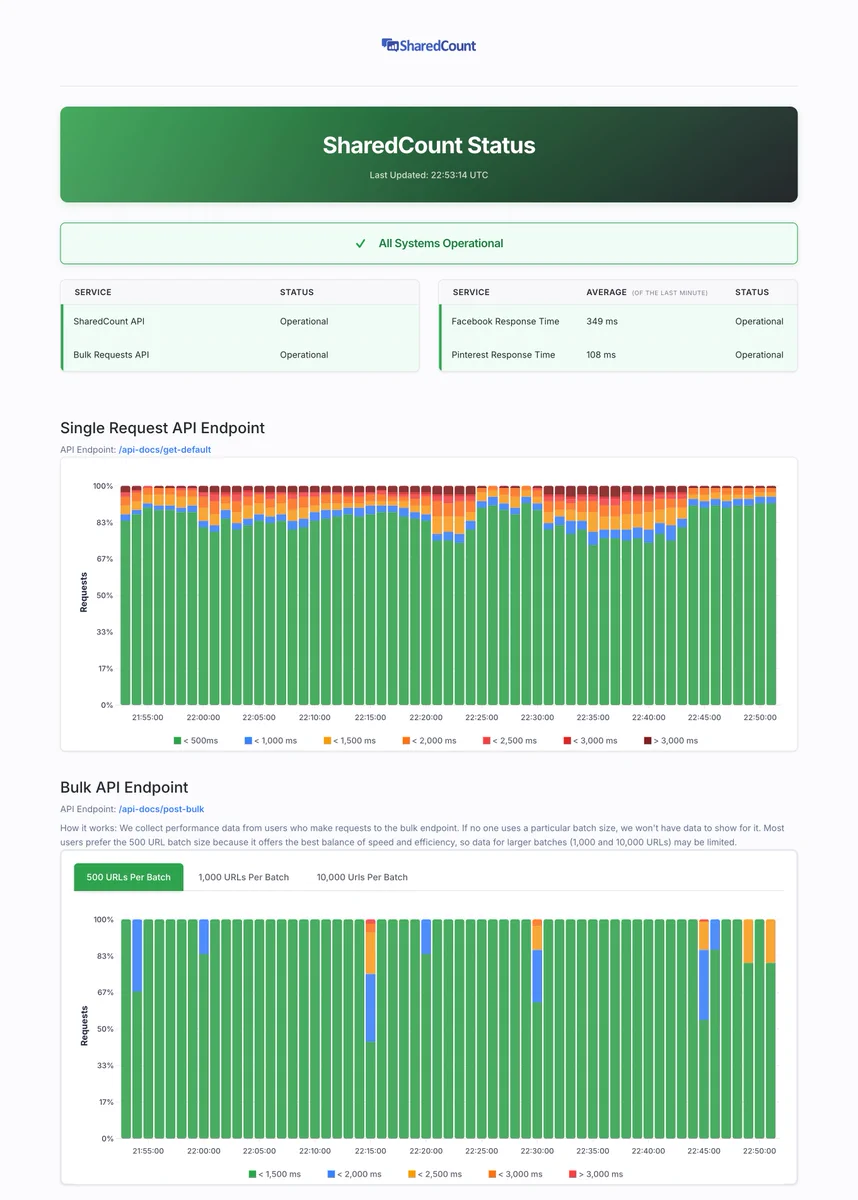This screenshot has width=858, height=1200.
Task: Toggle the < 1,500 ms legend swatch in bulk chart
Action: (x=251, y=1174)
